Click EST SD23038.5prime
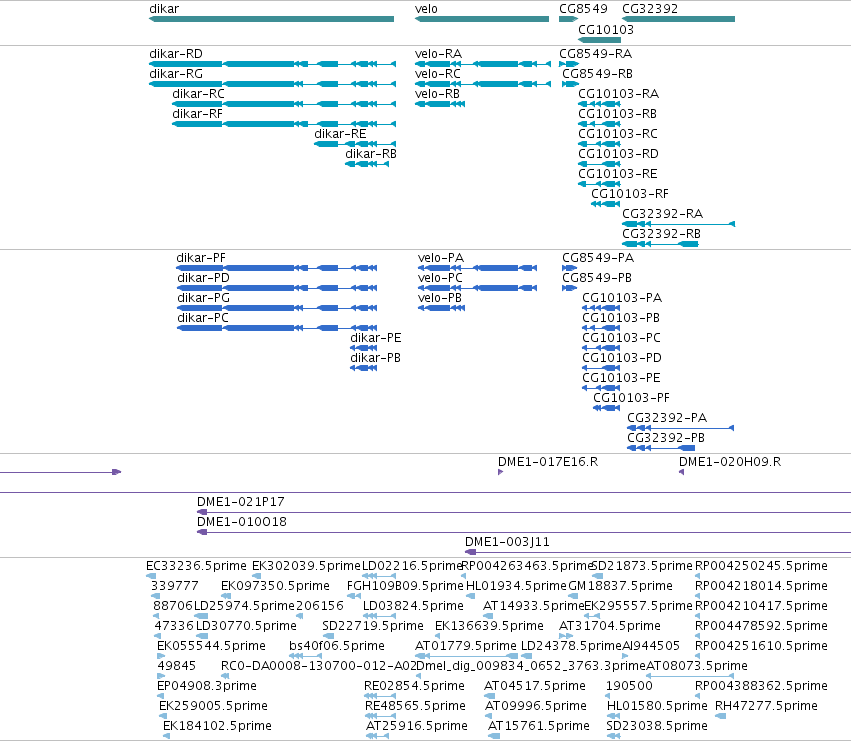This screenshot has height=741, width=851. pyautogui.click(x=613, y=737)
